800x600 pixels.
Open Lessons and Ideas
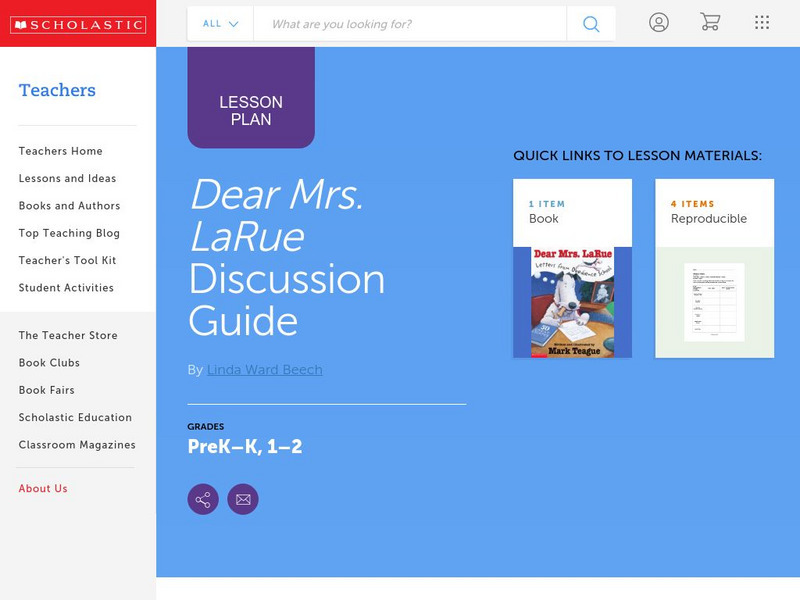click(x=65, y=178)
